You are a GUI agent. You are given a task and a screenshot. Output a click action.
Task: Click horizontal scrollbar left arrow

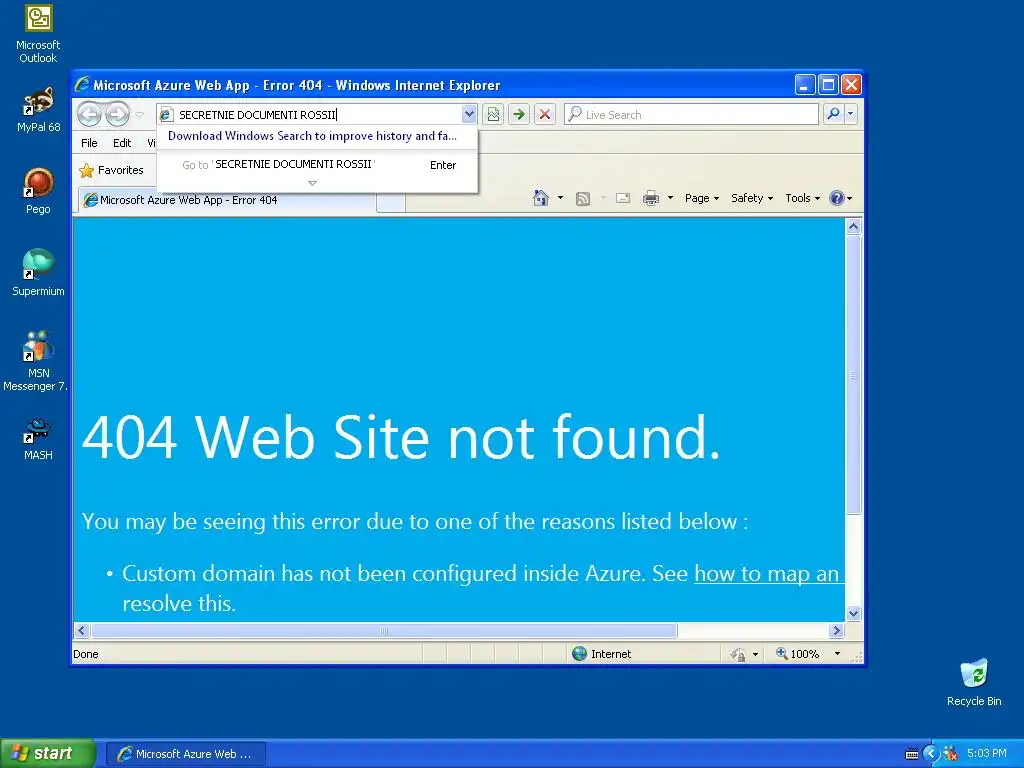pyautogui.click(x=81, y=631)
